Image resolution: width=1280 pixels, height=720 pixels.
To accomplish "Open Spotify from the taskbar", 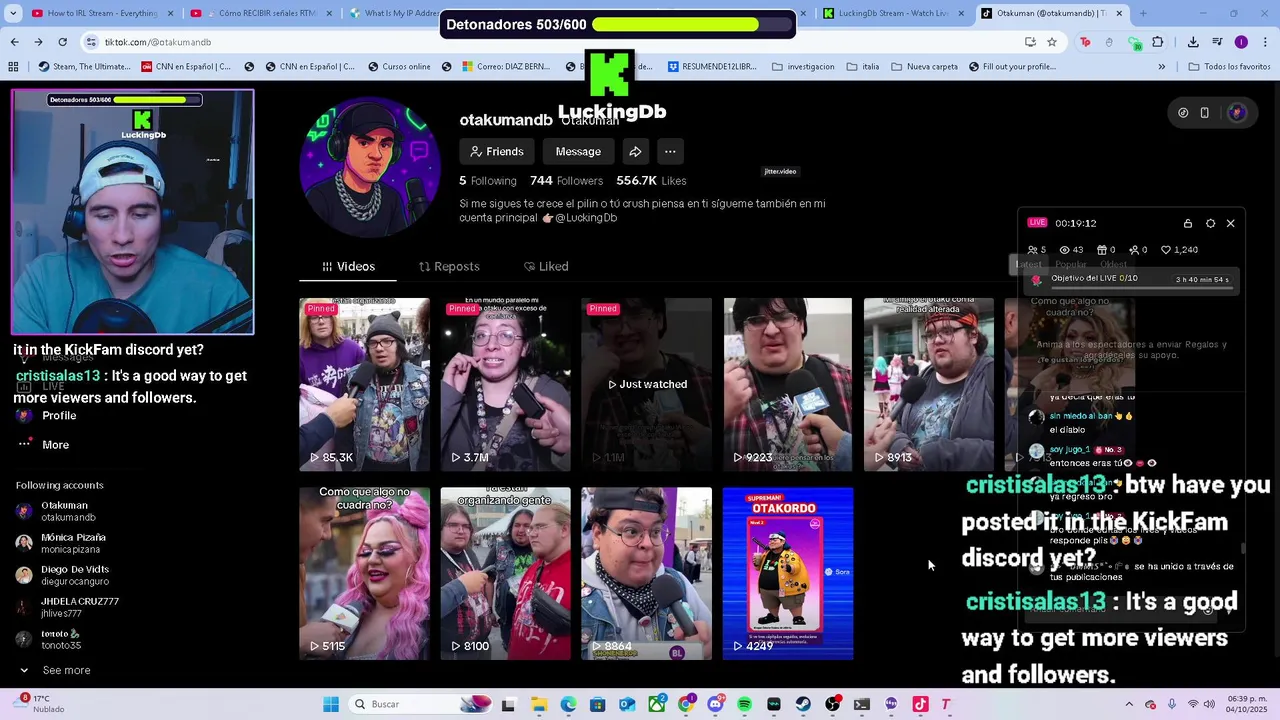I will tap(744, 704).
